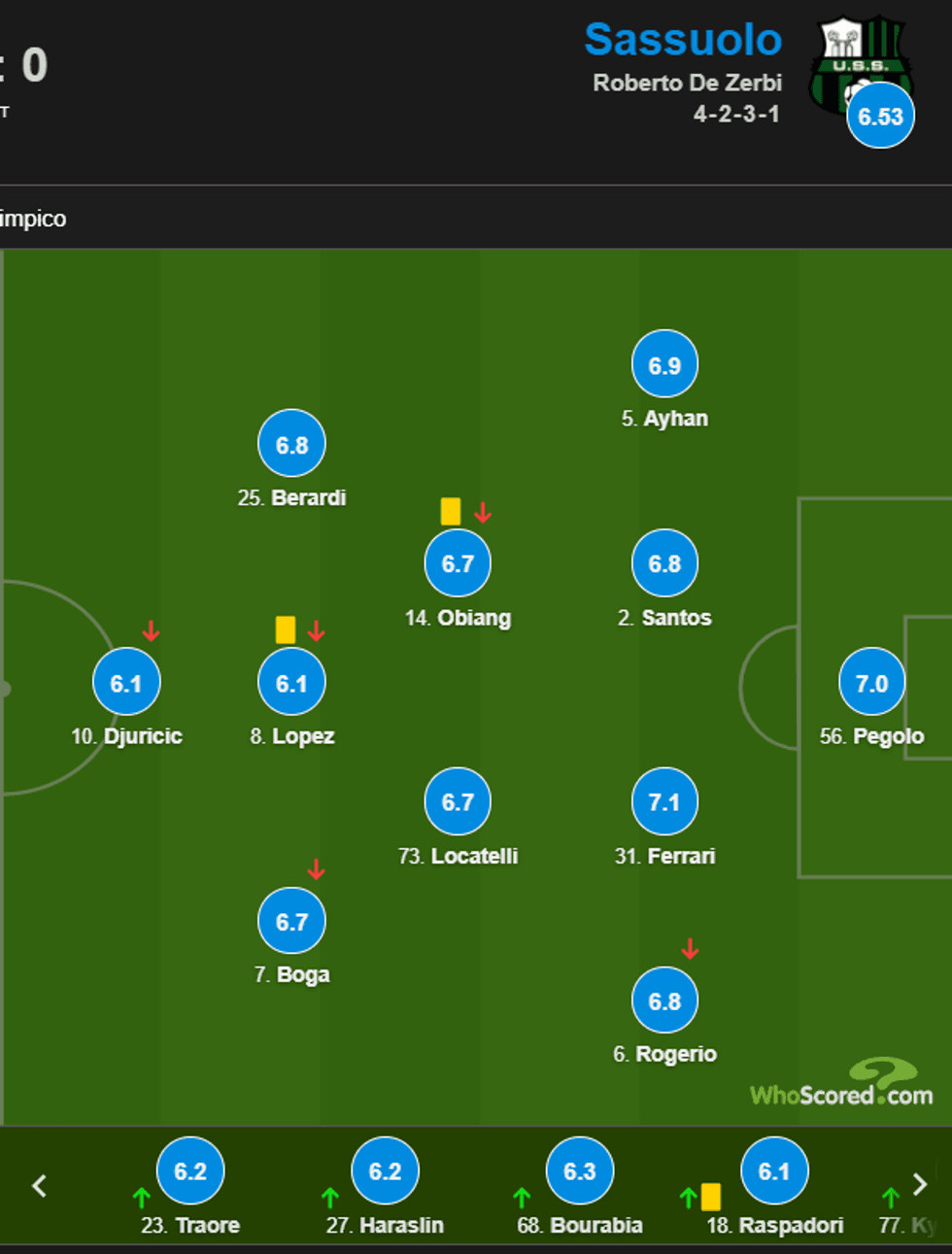This screenshot has height=1254, width=952.
Task: Open Berardi's 6.8 player rating bubble
Action: click(291, 445)
